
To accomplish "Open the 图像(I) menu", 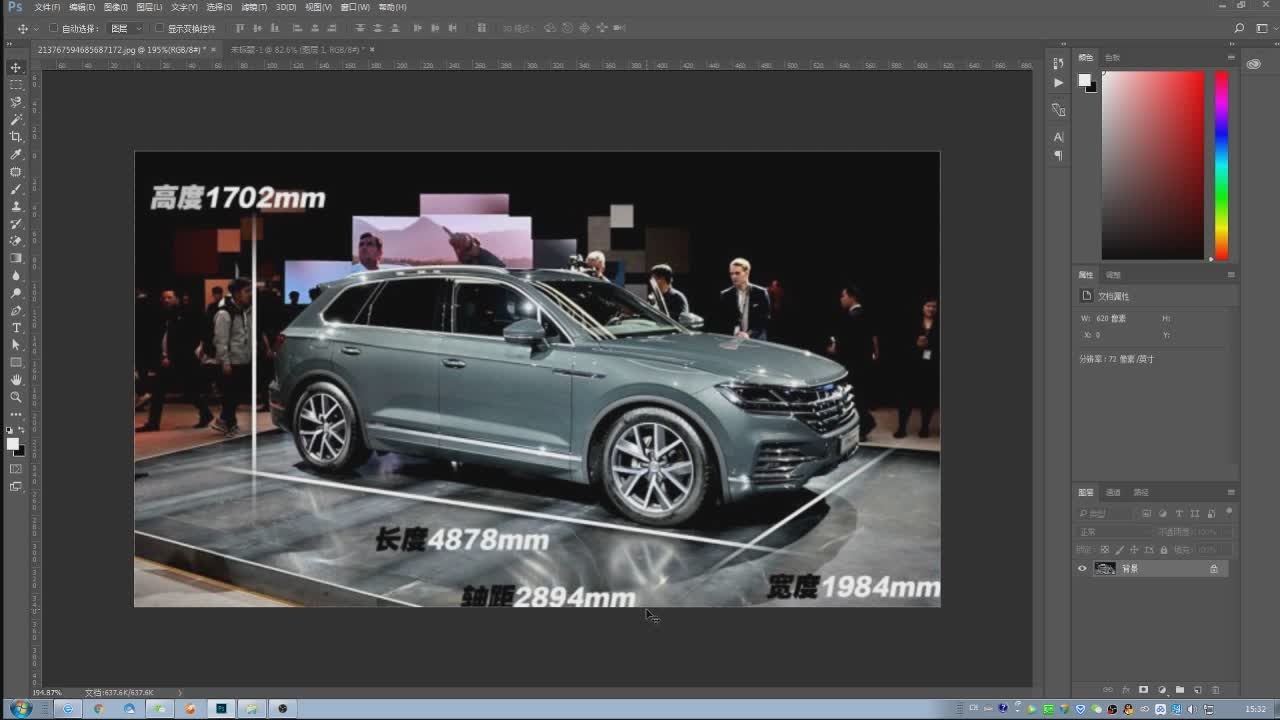I will [115, 7].
